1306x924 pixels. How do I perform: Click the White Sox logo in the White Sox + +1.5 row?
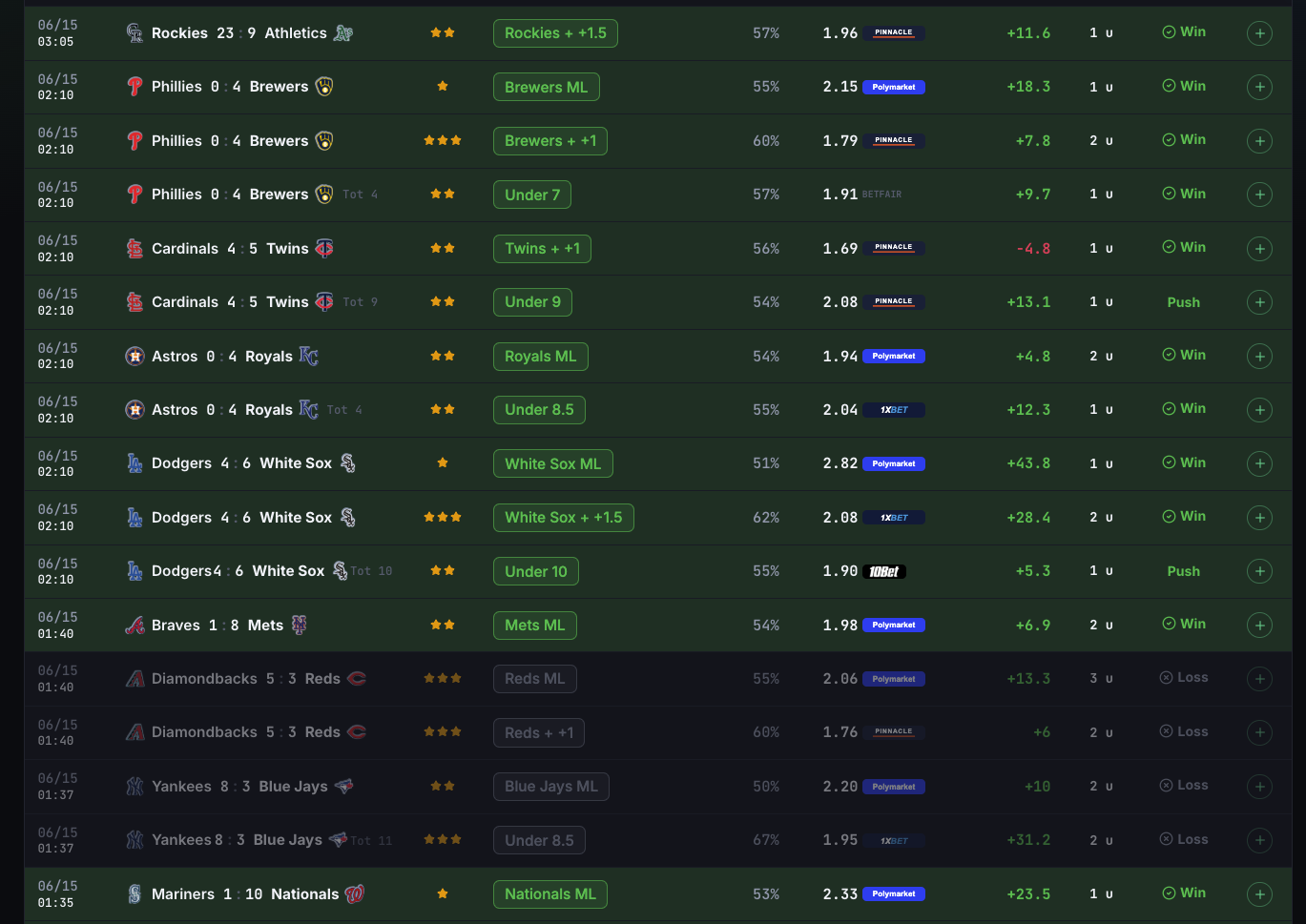coord(348,518)
